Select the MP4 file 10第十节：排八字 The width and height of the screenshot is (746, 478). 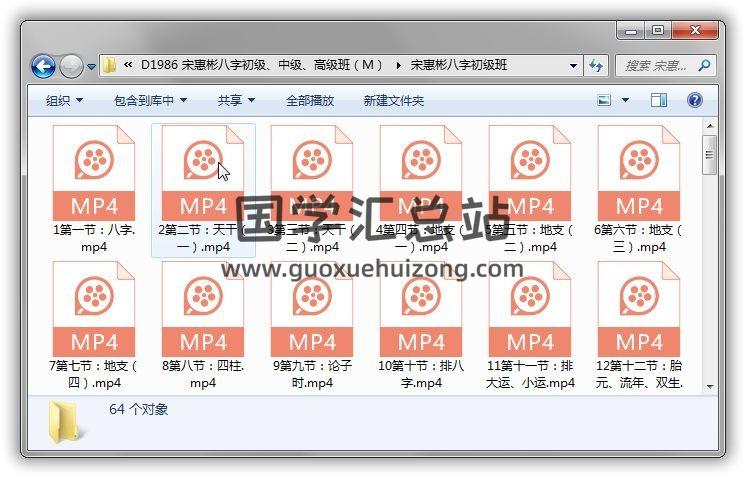(x=421, y=326)
